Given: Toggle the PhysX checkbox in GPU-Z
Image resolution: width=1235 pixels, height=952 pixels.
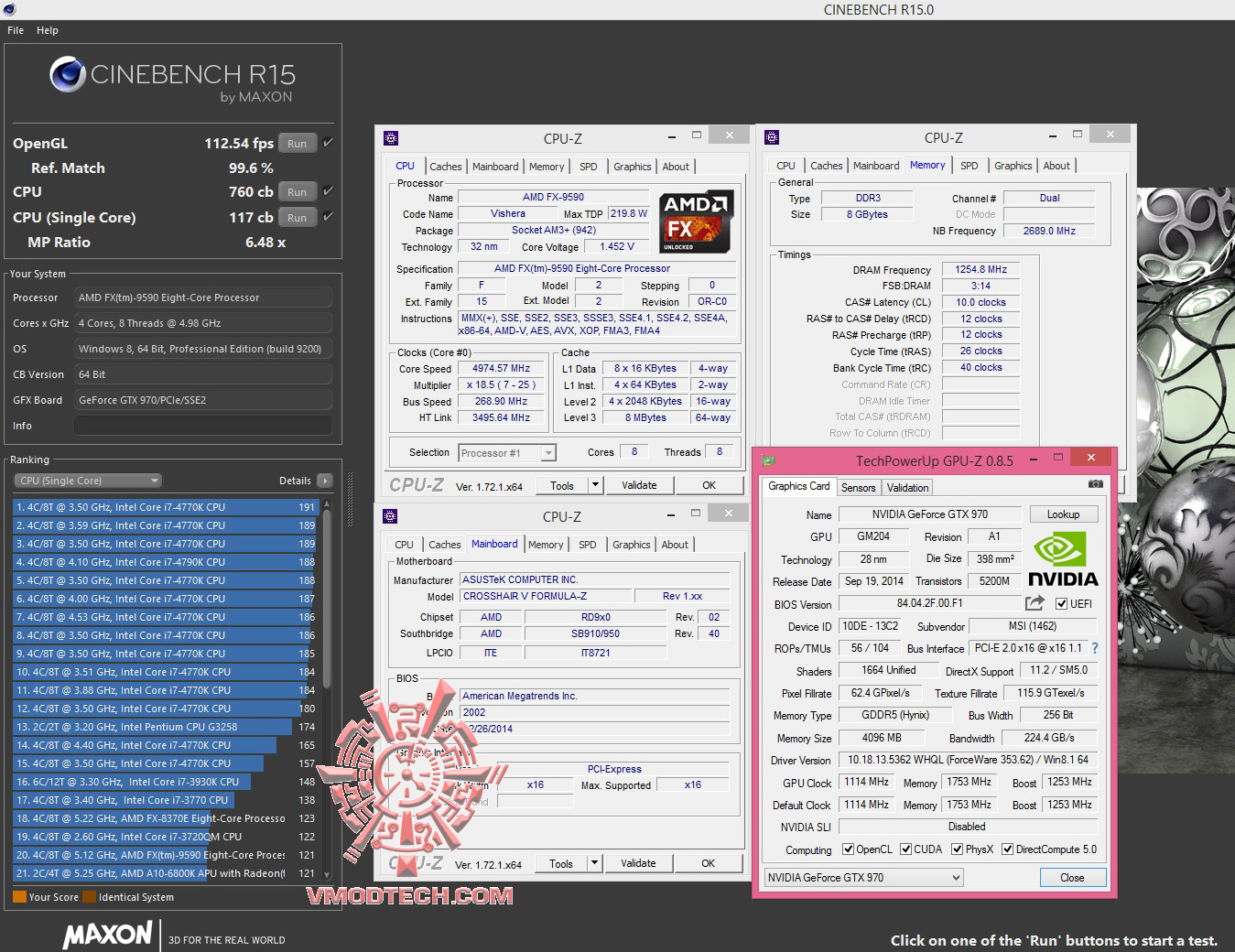Looking at the screenshot, I should pos(958,849).
